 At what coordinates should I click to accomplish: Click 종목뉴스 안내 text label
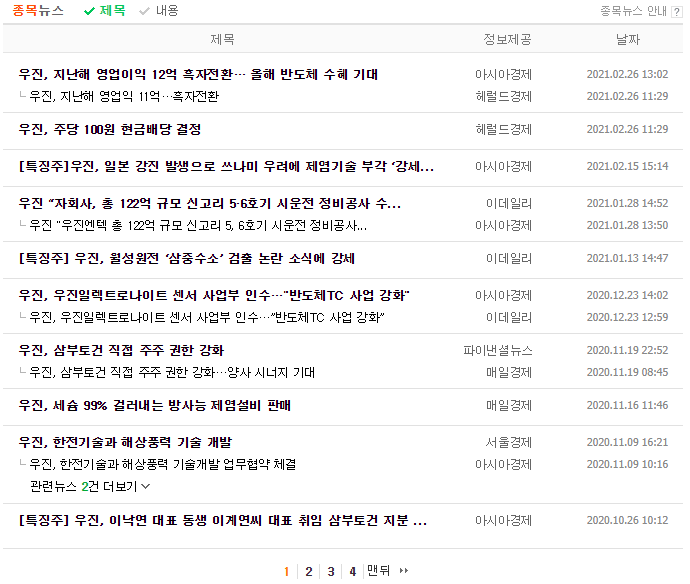(x=634, y=11)
